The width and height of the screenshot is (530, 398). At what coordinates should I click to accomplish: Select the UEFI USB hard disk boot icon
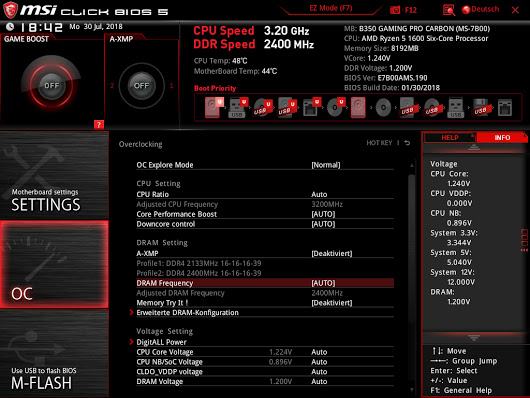[x=287, y=108]
